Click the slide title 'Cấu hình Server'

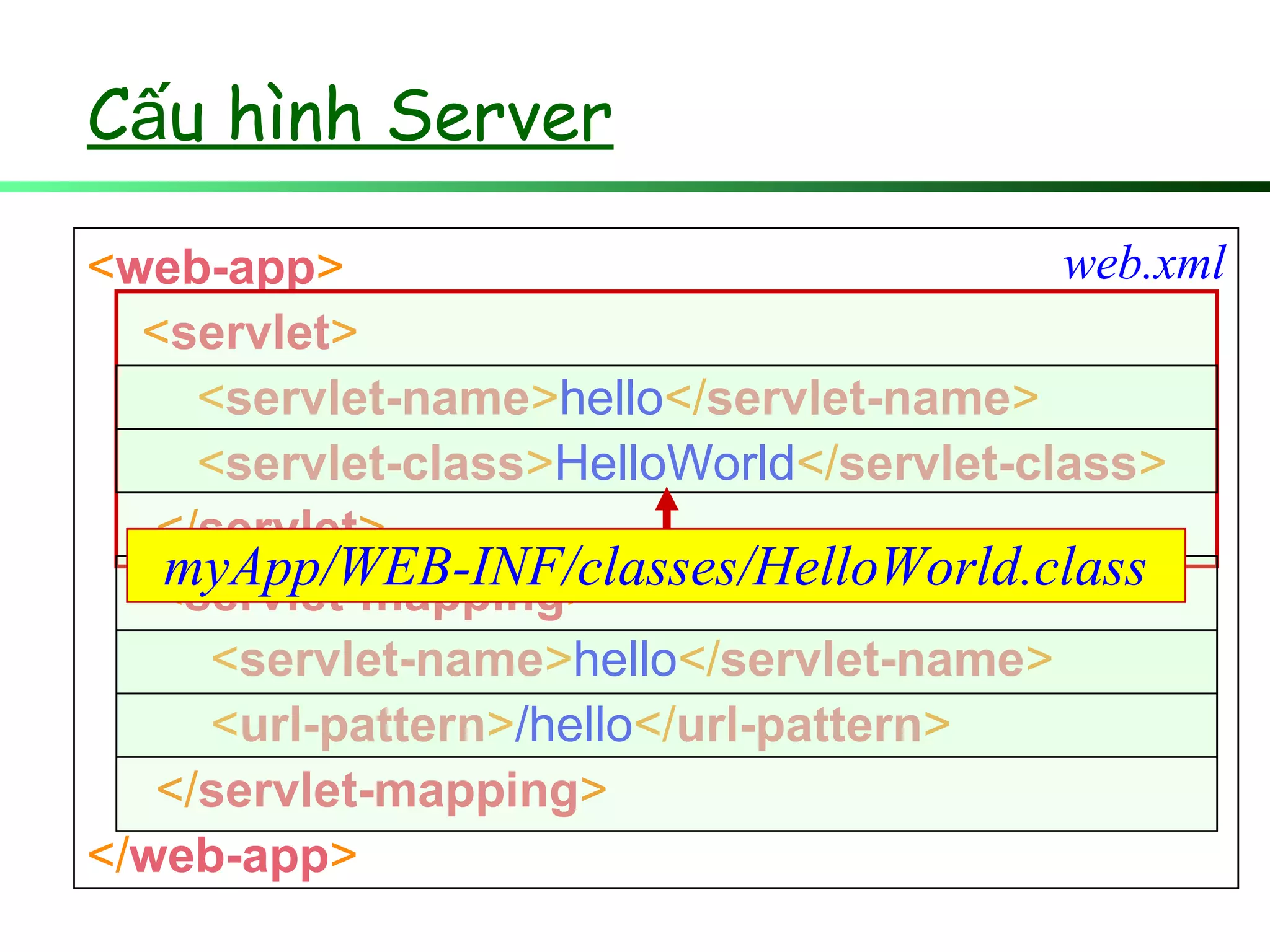(x=350, y=115)
